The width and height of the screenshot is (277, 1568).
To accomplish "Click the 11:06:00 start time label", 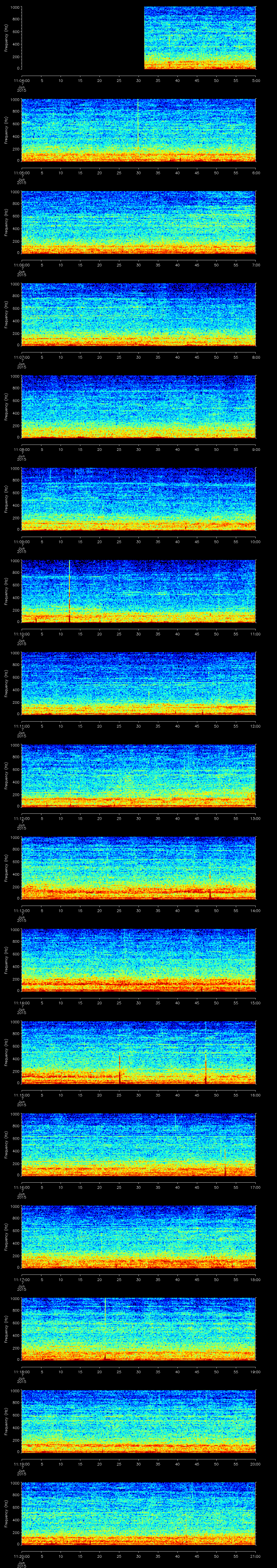I will point(22,265).
